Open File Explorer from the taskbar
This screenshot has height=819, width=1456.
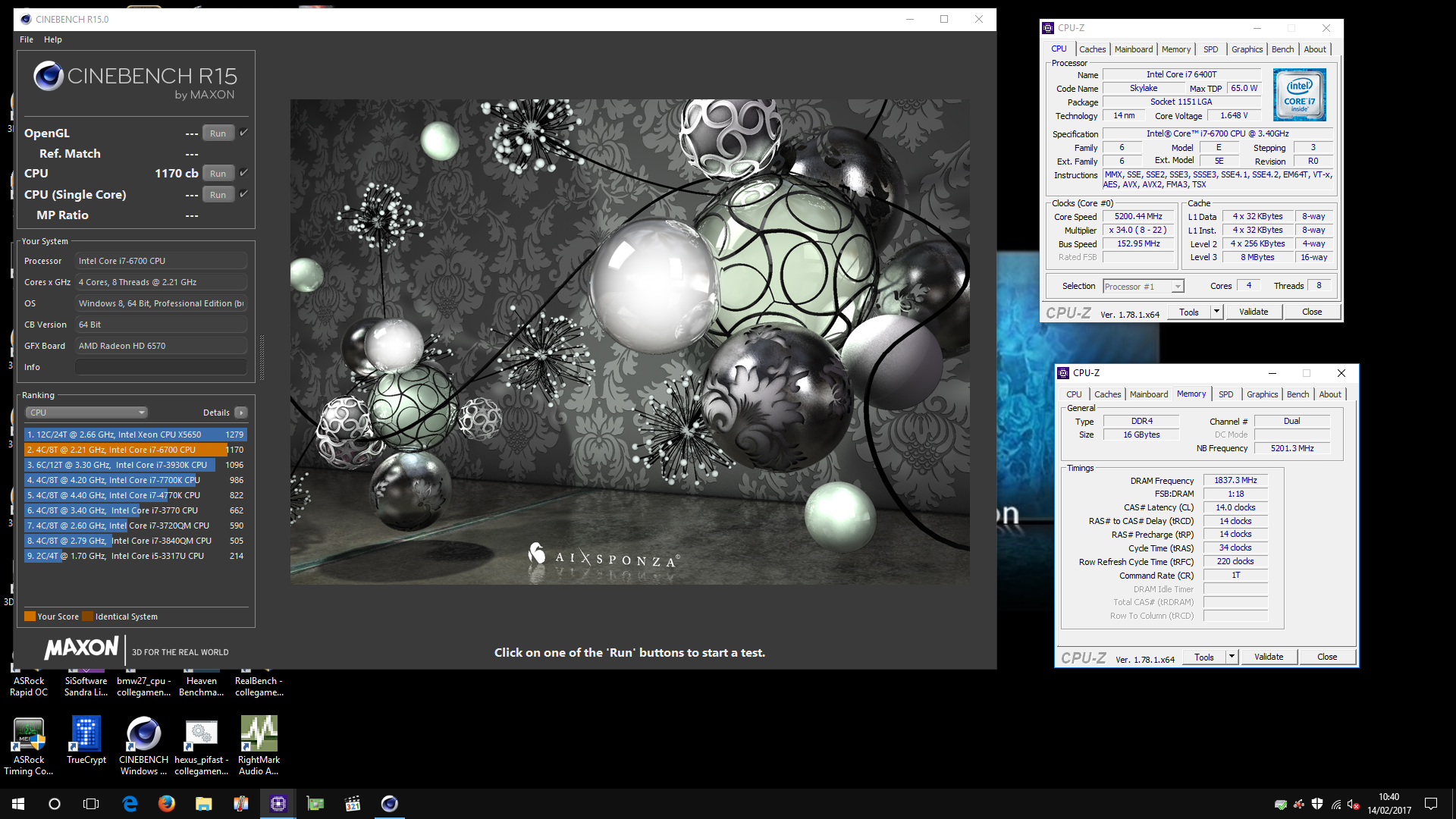(x=203, y=804)
